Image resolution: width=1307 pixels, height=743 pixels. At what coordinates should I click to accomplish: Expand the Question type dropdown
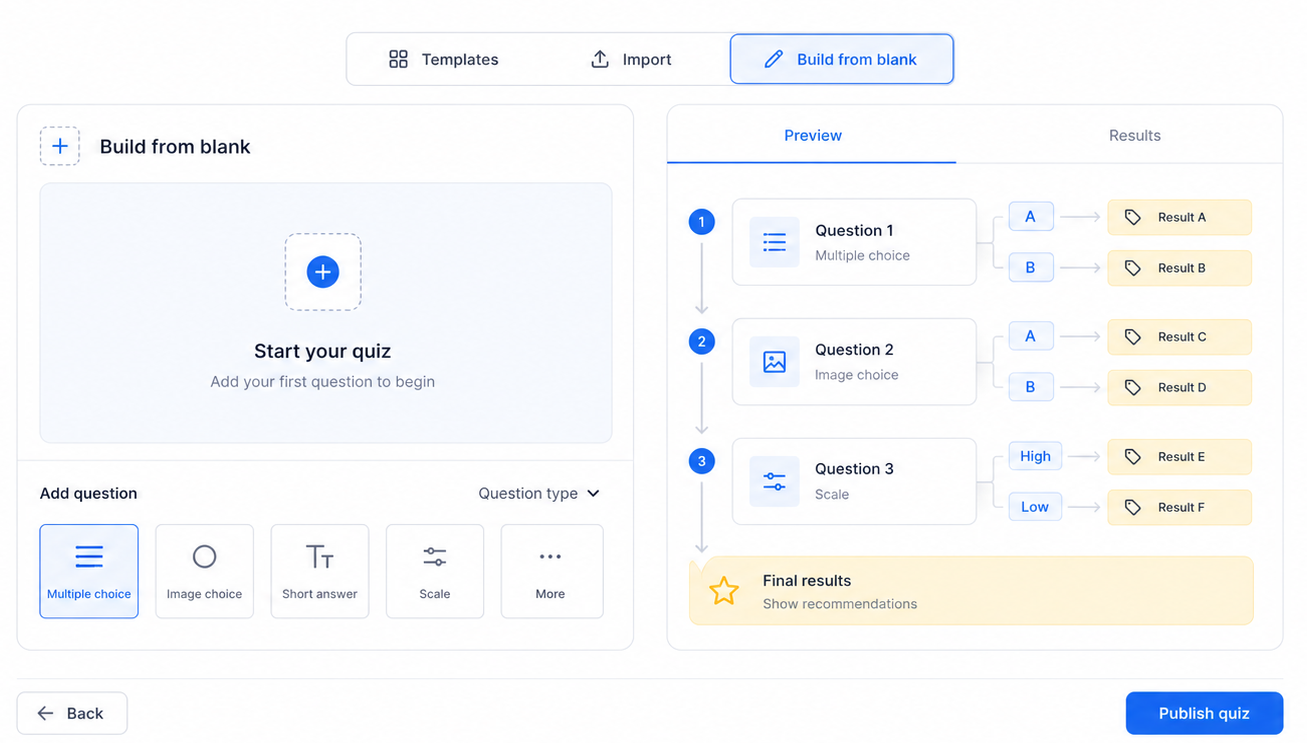(x=539, y=493)
